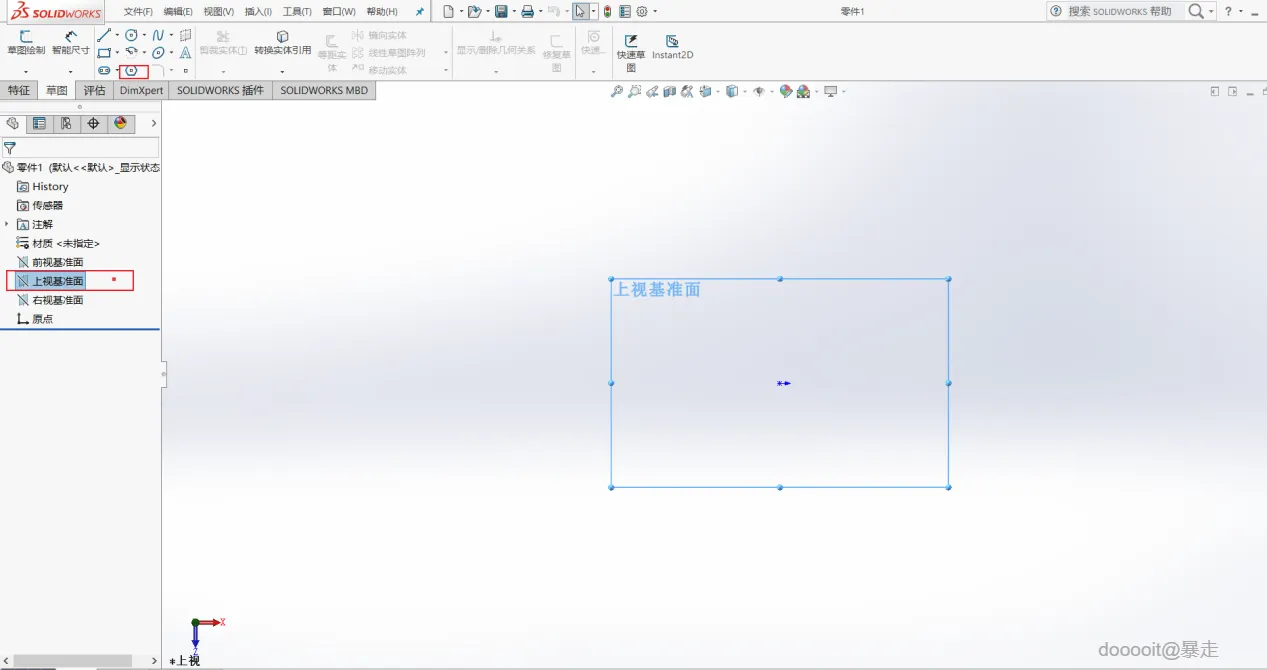1267x670 pixels.
Task: Switch to the SOLIDWORKS MBD tab
Action: (324, 90)
